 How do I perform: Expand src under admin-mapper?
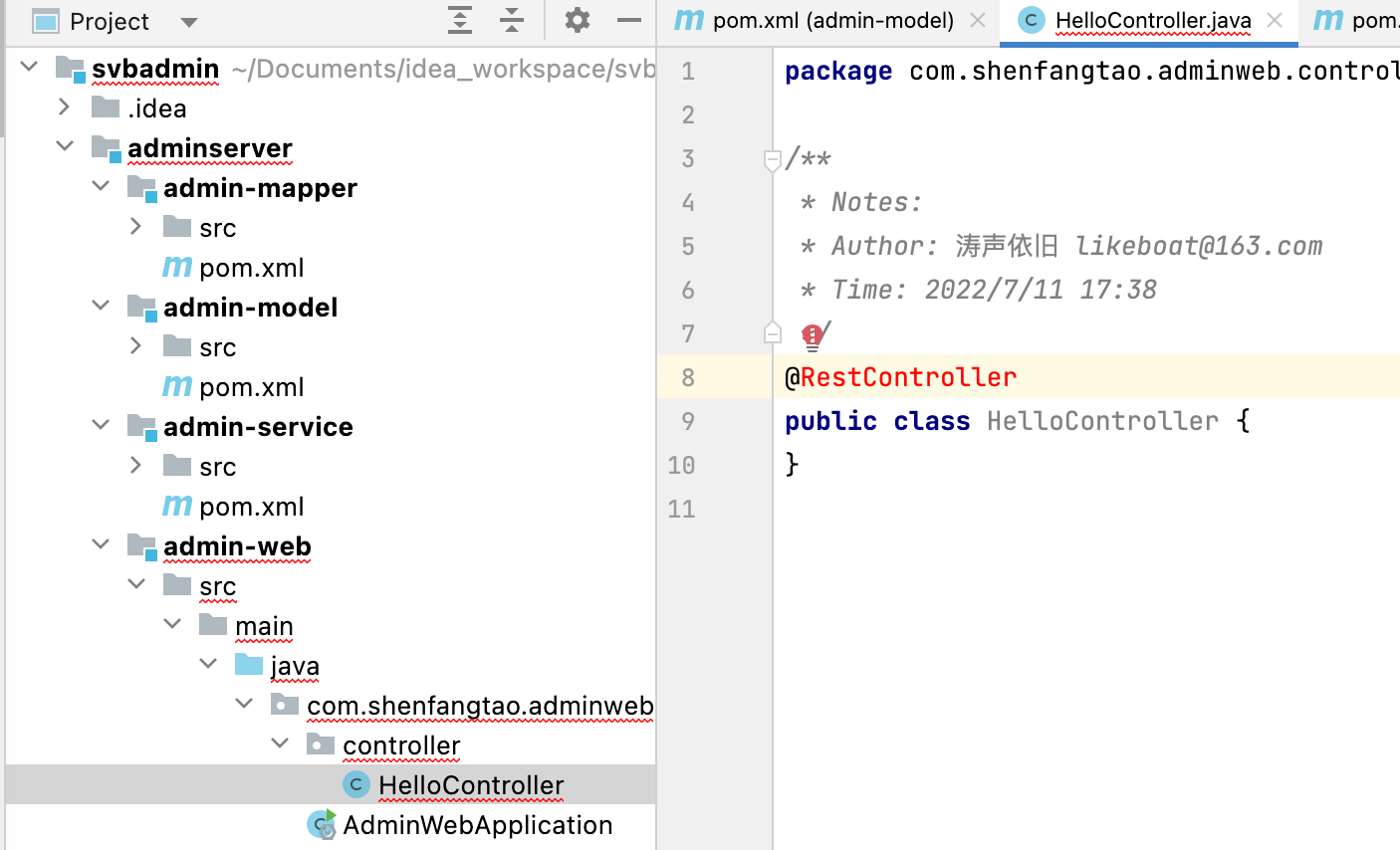(x=136, y=226)
